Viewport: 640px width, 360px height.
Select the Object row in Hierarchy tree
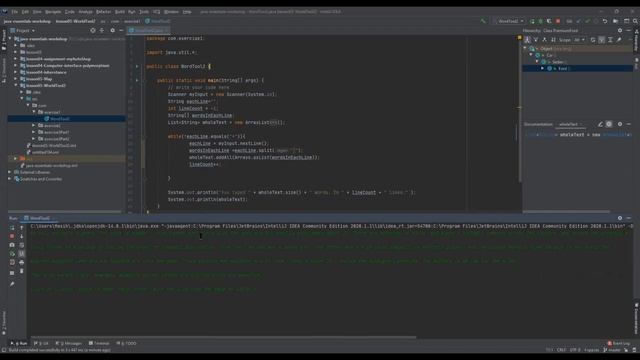[x=578, y=49]
